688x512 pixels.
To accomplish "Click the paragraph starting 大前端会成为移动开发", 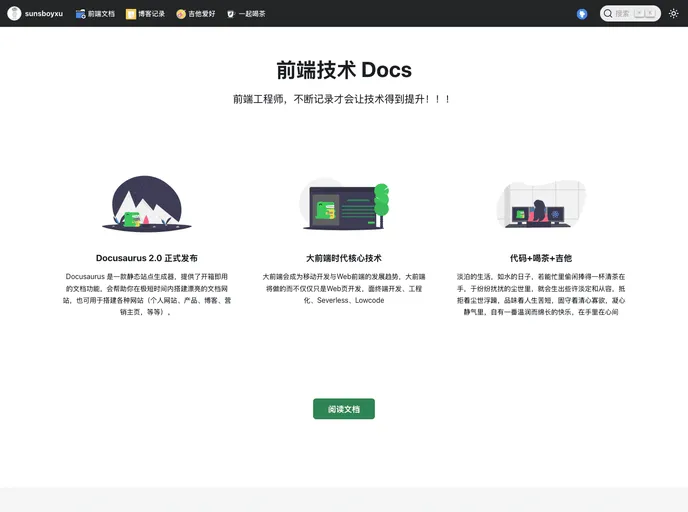I will 344,288.
